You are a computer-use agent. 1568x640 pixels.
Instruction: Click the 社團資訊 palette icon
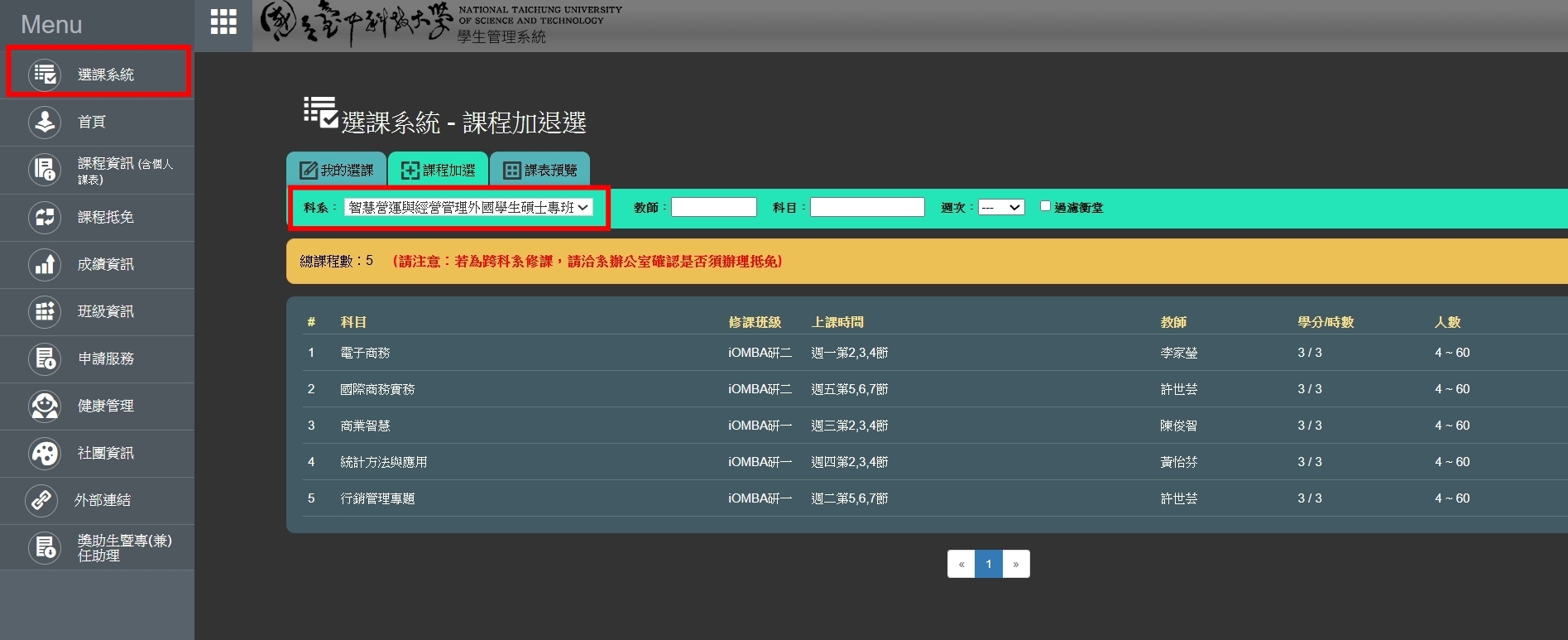click(x=45, y=453)
